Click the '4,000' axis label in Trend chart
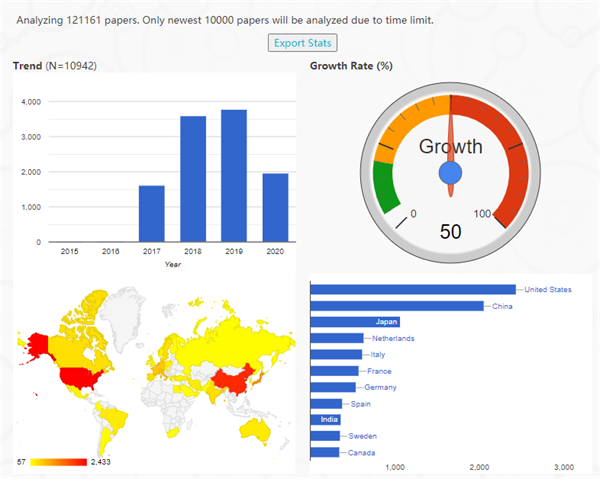Screen dimensions: 600x479 point(31,102)
